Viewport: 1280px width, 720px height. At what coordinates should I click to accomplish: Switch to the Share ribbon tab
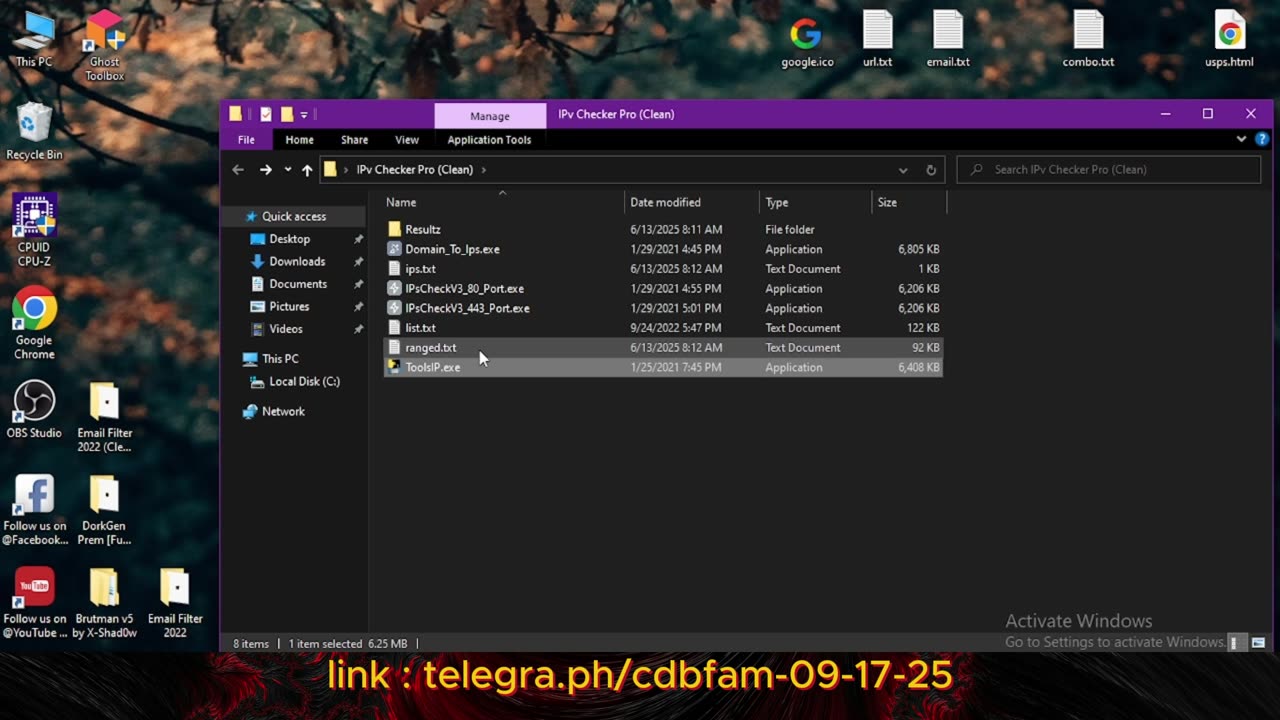354,140
